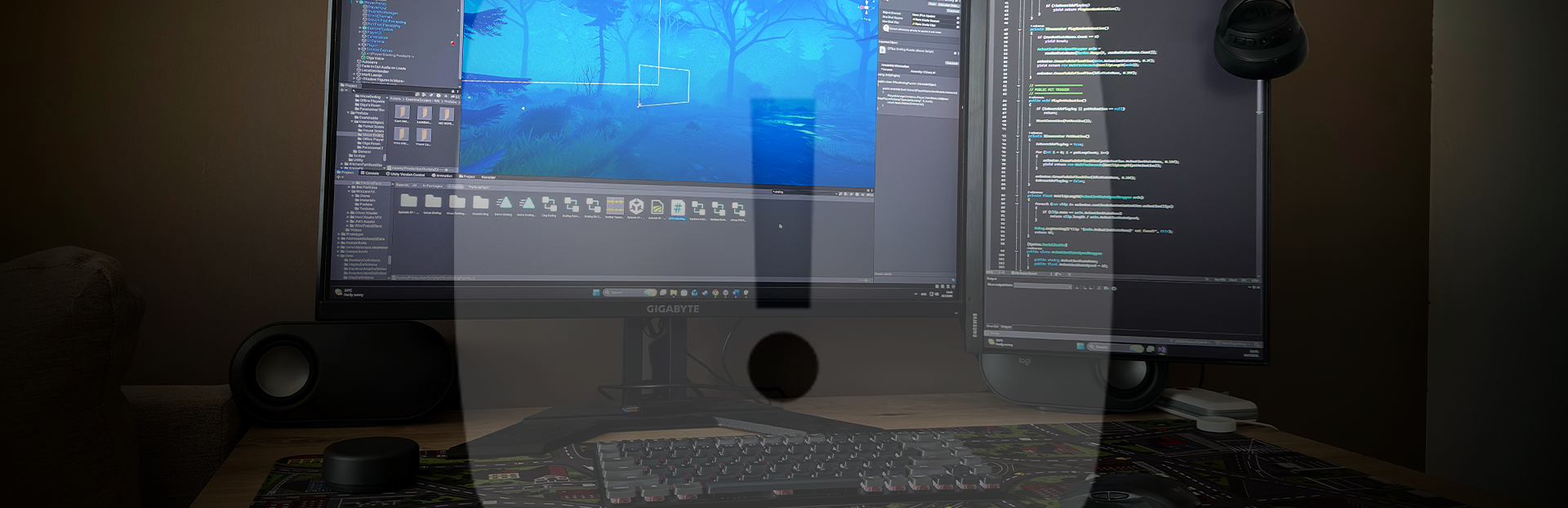Viewport: 1568px width, 508px height.
Task: Select the Recorder tab in Unity
Action: [488, 177]
